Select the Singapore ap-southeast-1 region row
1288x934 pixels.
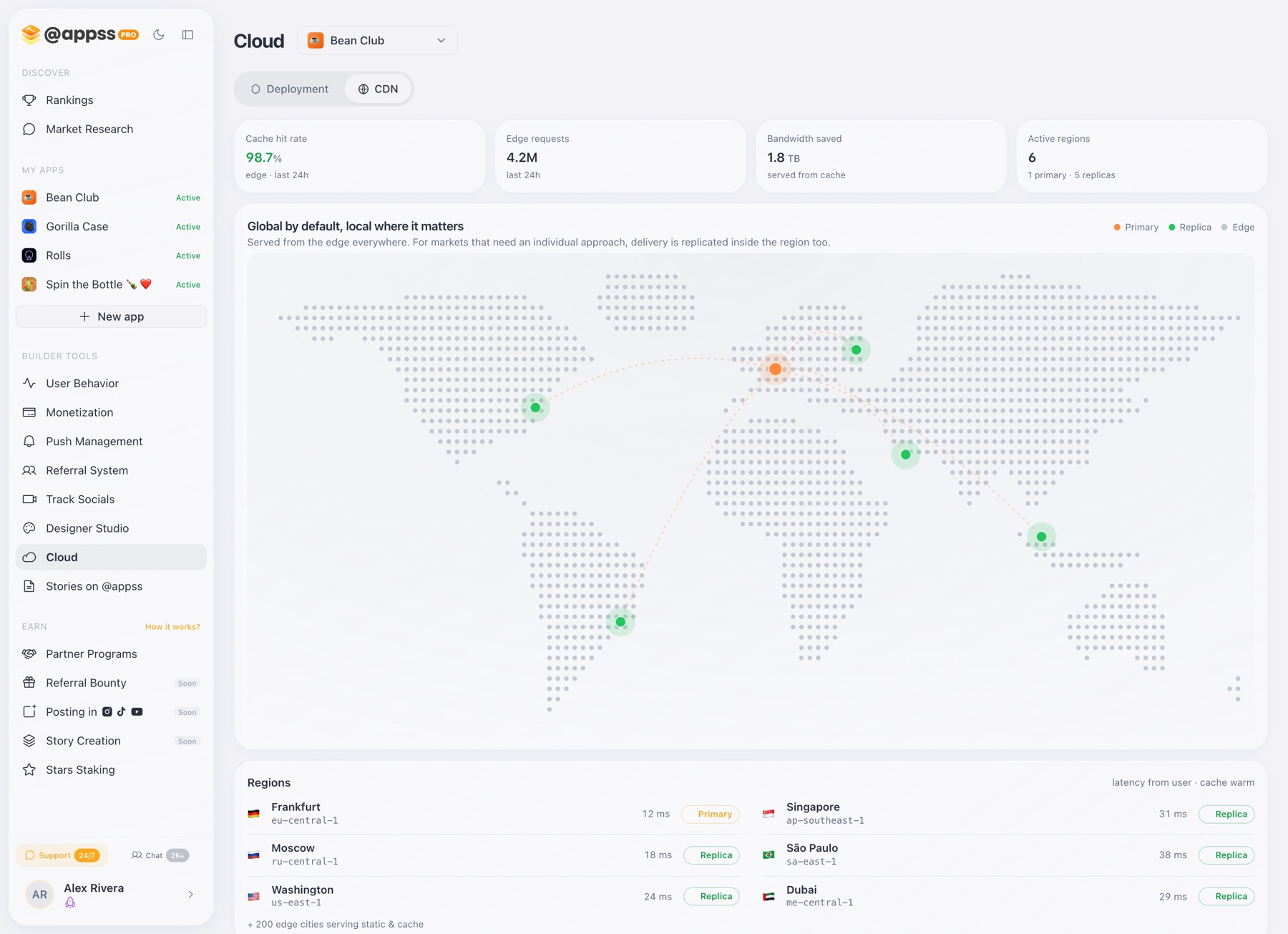(1009, 814)
